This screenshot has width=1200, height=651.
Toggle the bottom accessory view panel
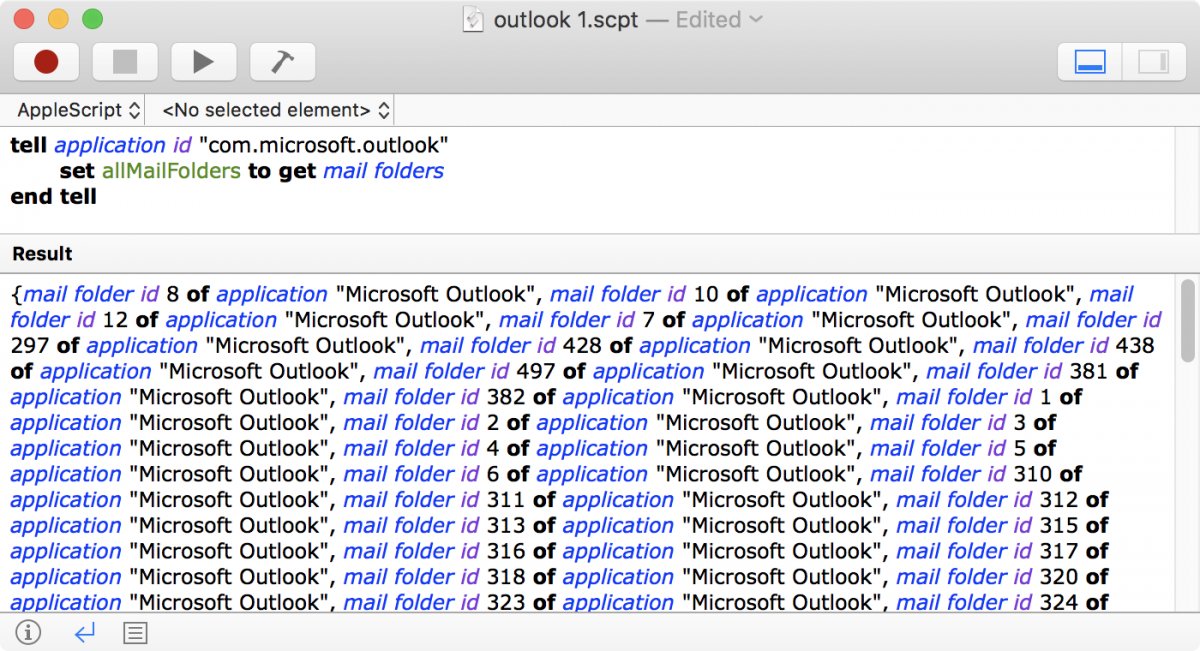[x=1089, y=61]
